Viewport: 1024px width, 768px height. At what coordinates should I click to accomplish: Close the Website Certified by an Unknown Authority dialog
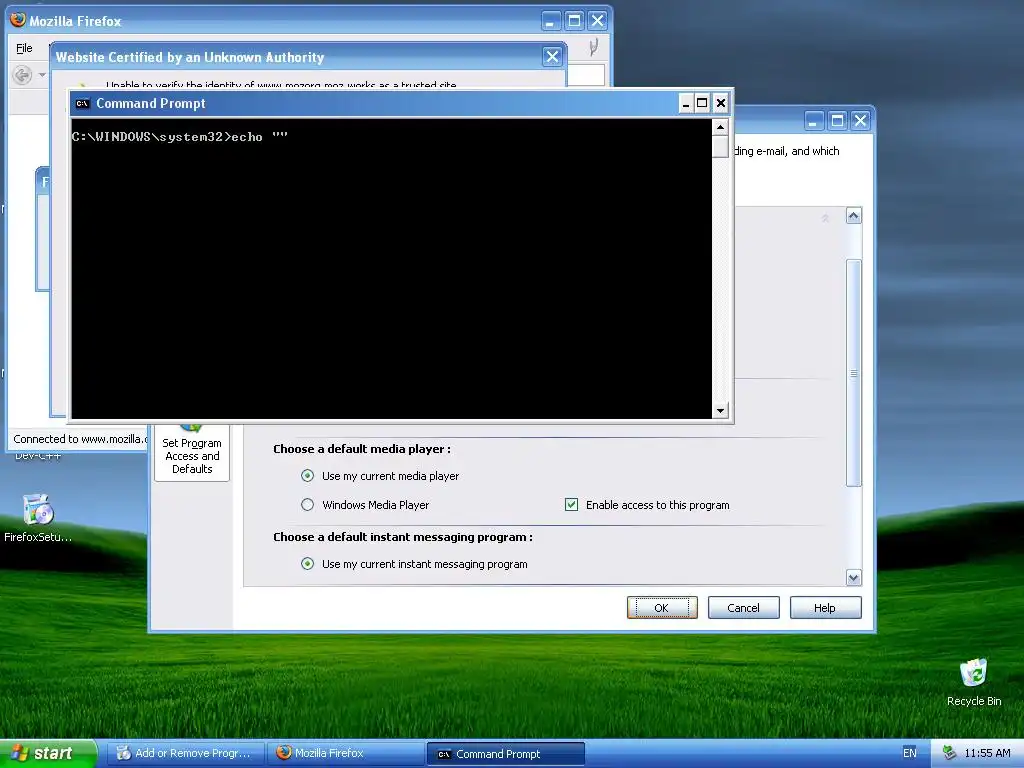point(552,57)
